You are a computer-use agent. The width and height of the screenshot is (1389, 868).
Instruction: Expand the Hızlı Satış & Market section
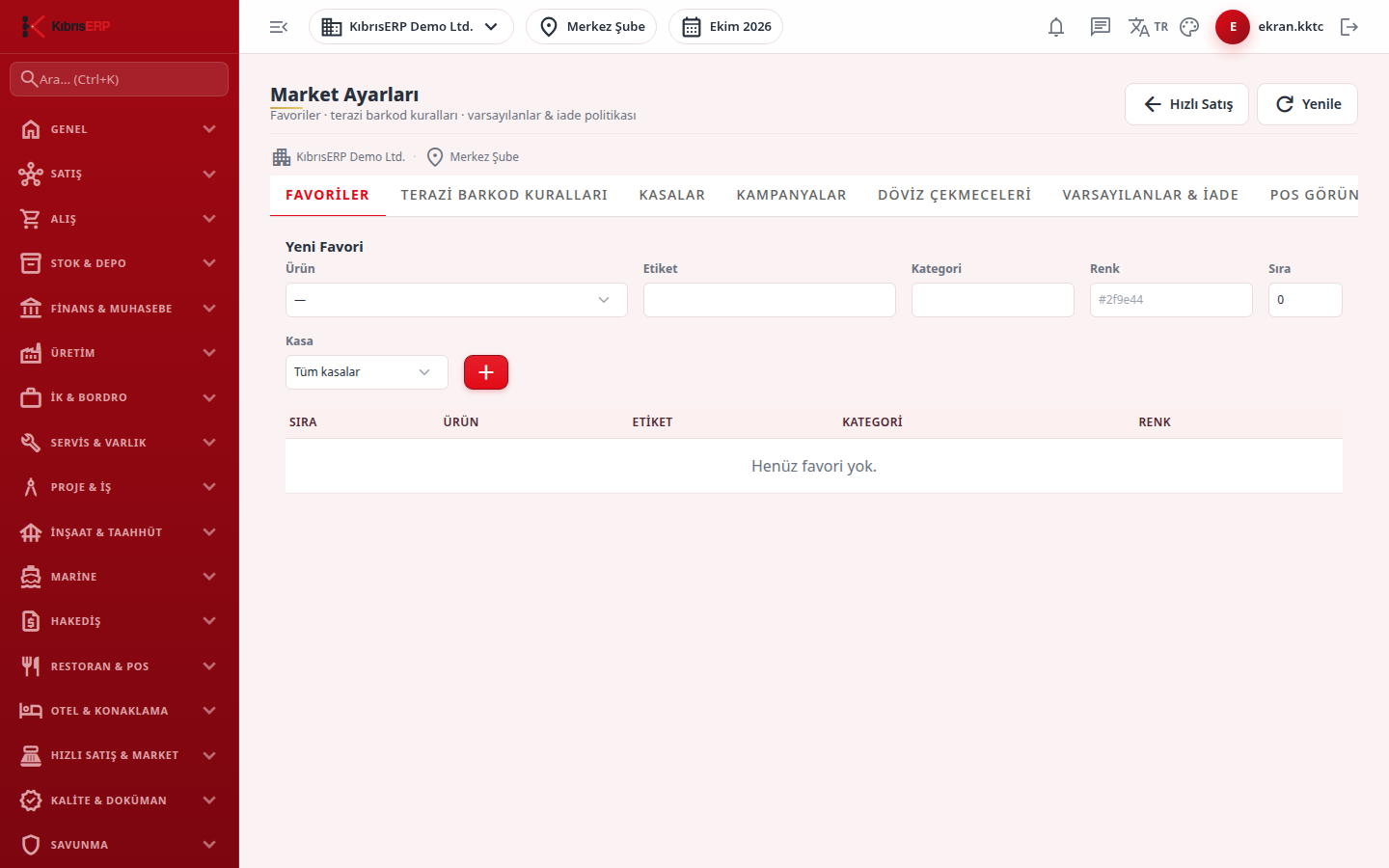point(120,755)
